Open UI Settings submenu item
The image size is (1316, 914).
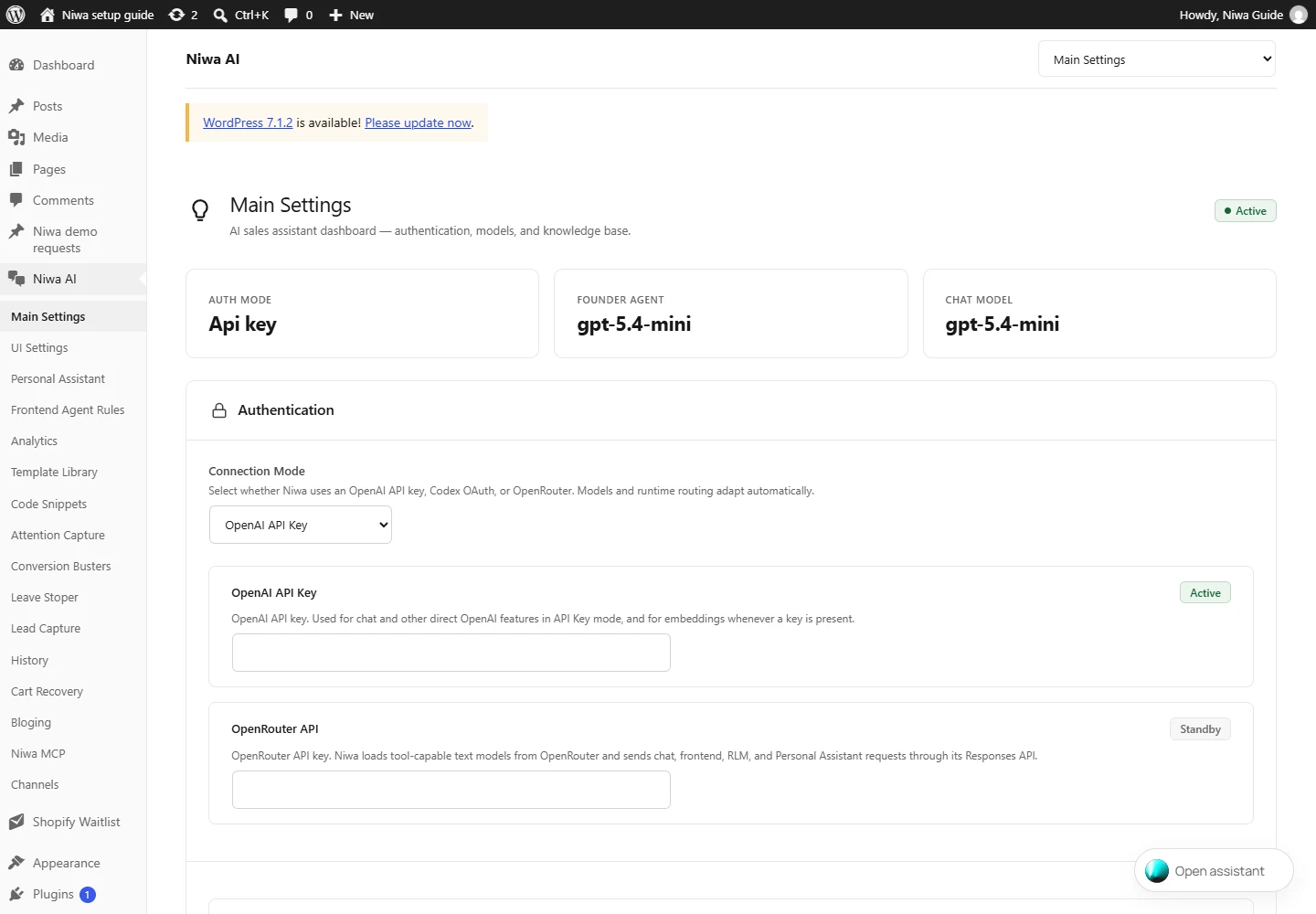tap(39, 347)
